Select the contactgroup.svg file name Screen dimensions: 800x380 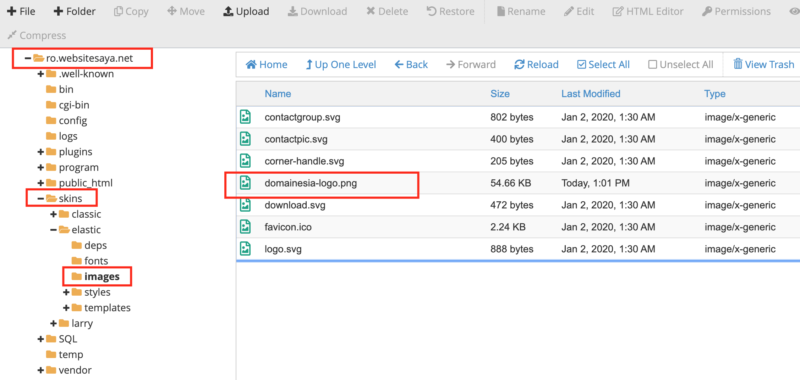pos(302,117)
